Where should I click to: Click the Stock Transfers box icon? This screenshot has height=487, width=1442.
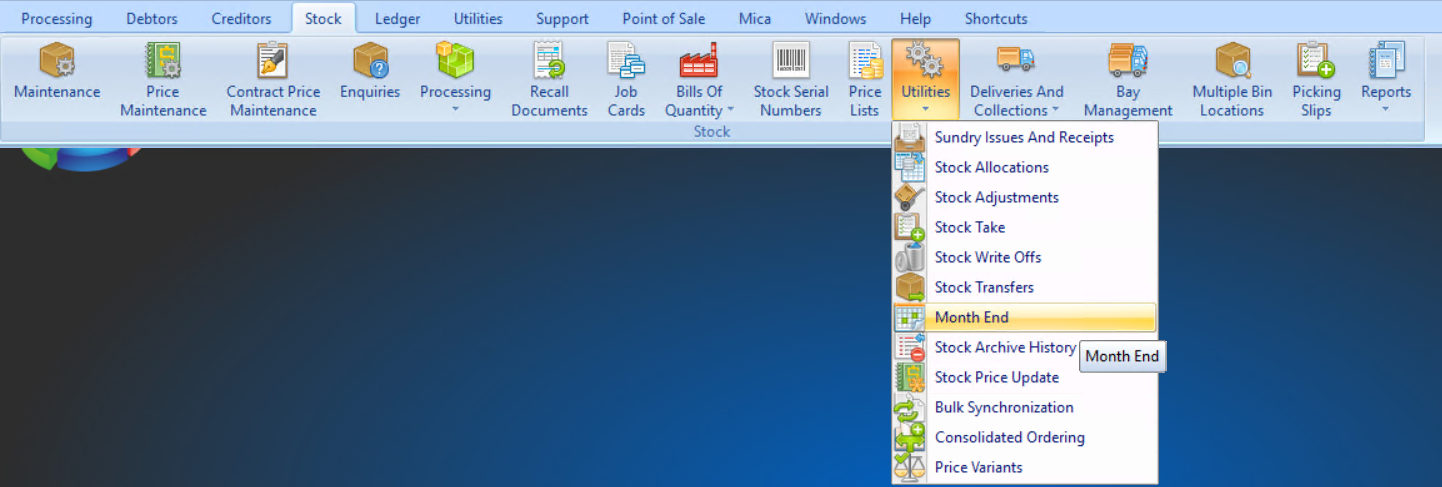click(910, 288)
